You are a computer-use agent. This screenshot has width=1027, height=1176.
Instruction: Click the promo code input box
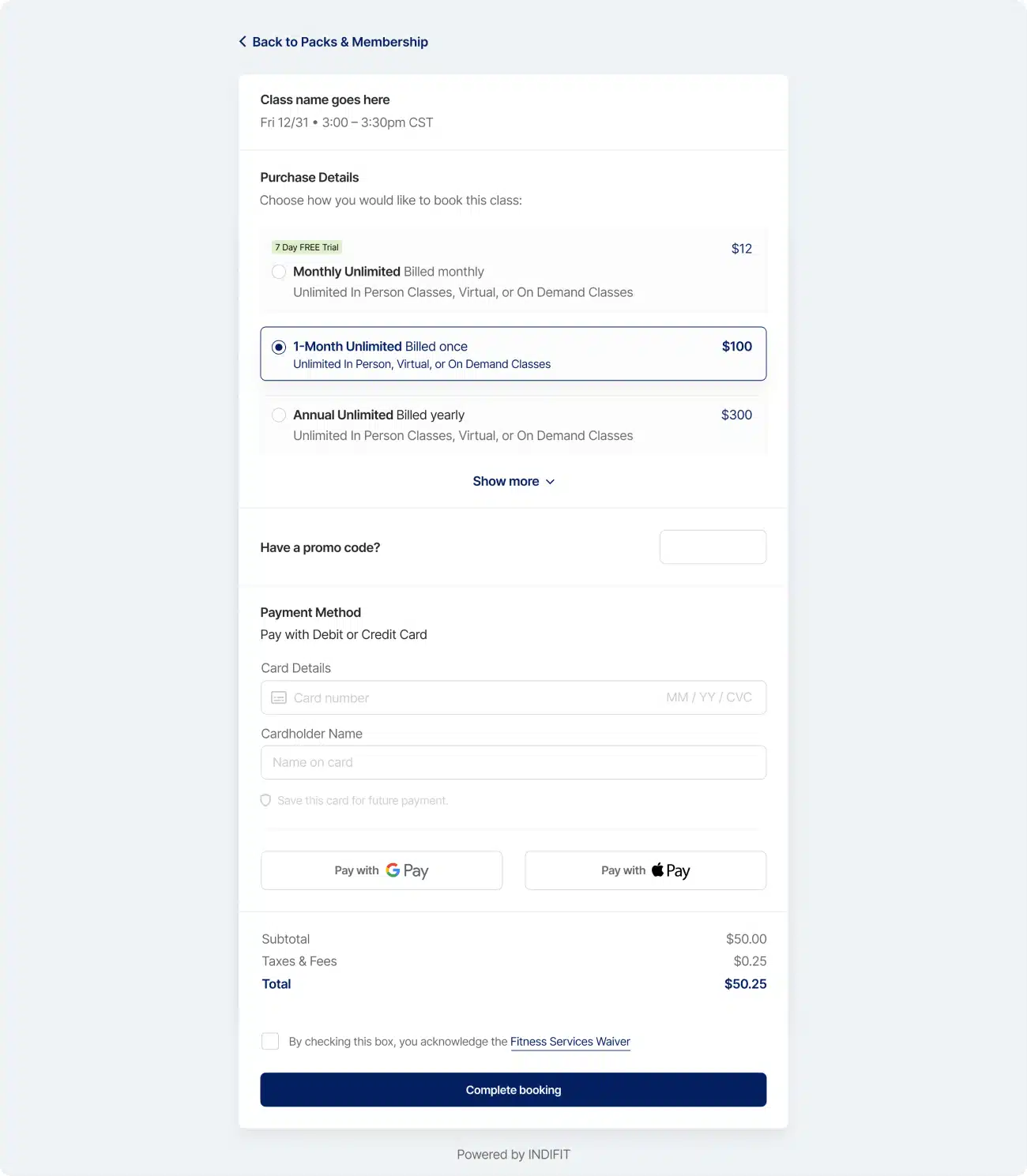(x=713, y=547)
